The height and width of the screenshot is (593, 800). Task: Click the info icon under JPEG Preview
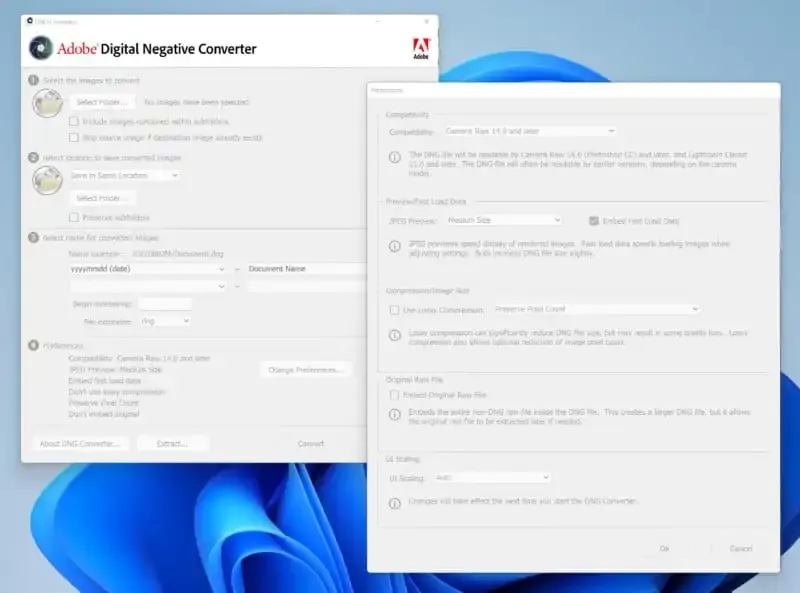[x=396, y=244]
